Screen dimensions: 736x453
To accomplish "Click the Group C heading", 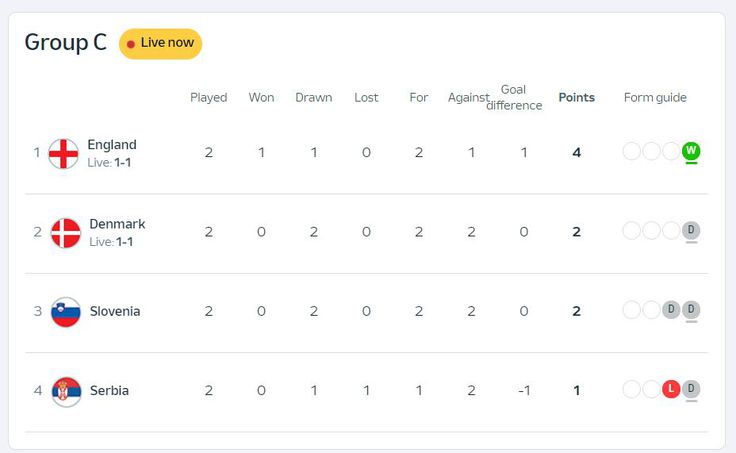I will click(x=65, y=43).
